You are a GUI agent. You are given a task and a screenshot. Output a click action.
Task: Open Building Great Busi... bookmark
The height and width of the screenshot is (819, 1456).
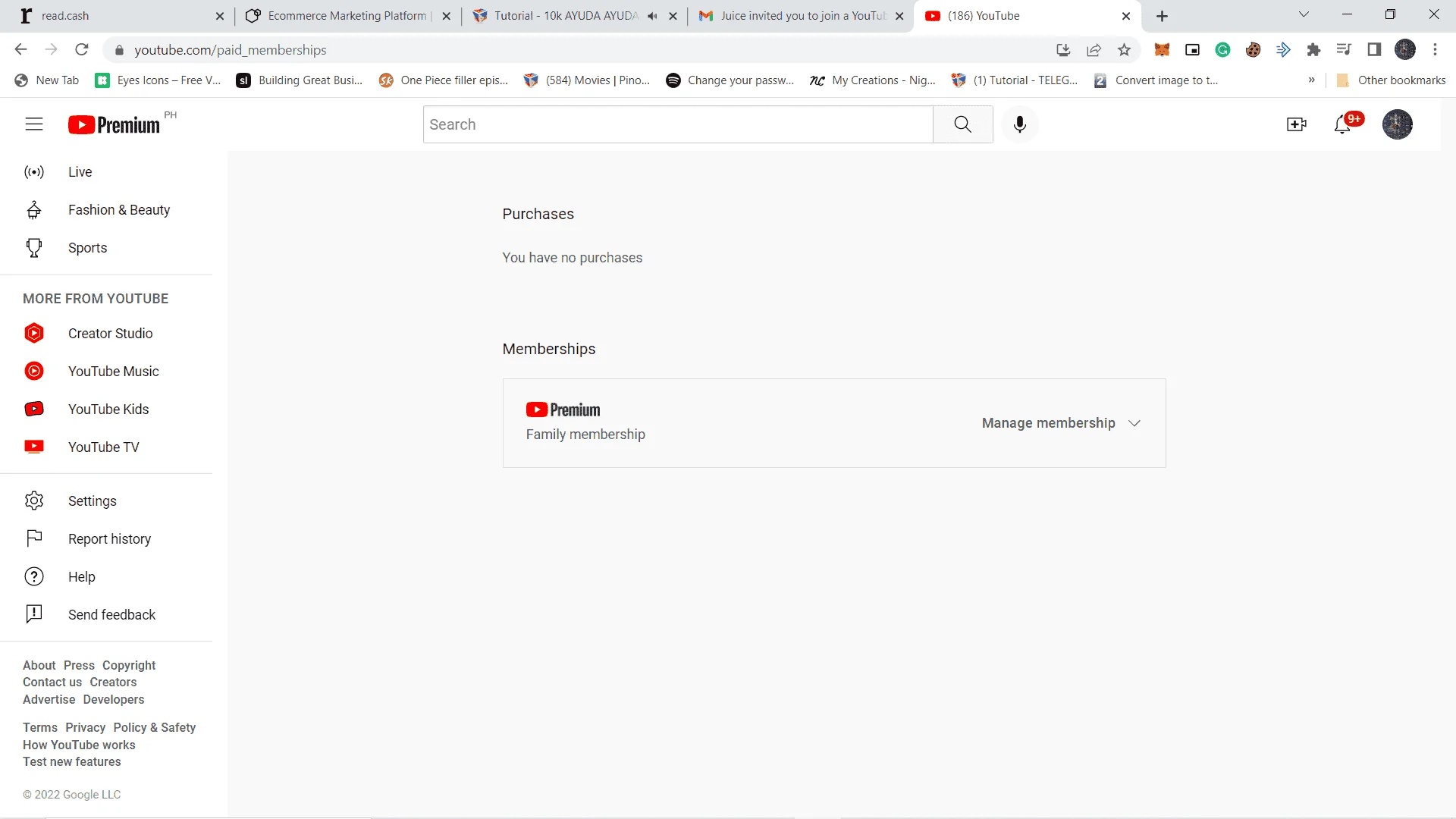tap(300, 80)
